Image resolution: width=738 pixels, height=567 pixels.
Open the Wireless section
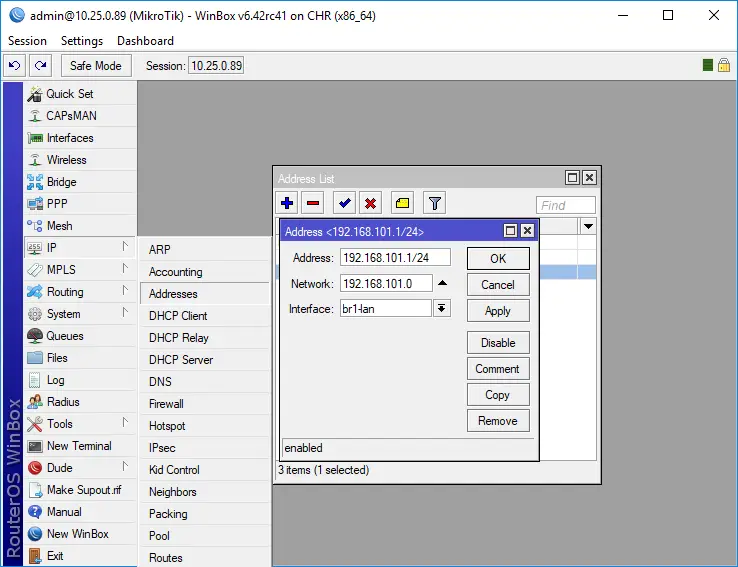[80, 160]
